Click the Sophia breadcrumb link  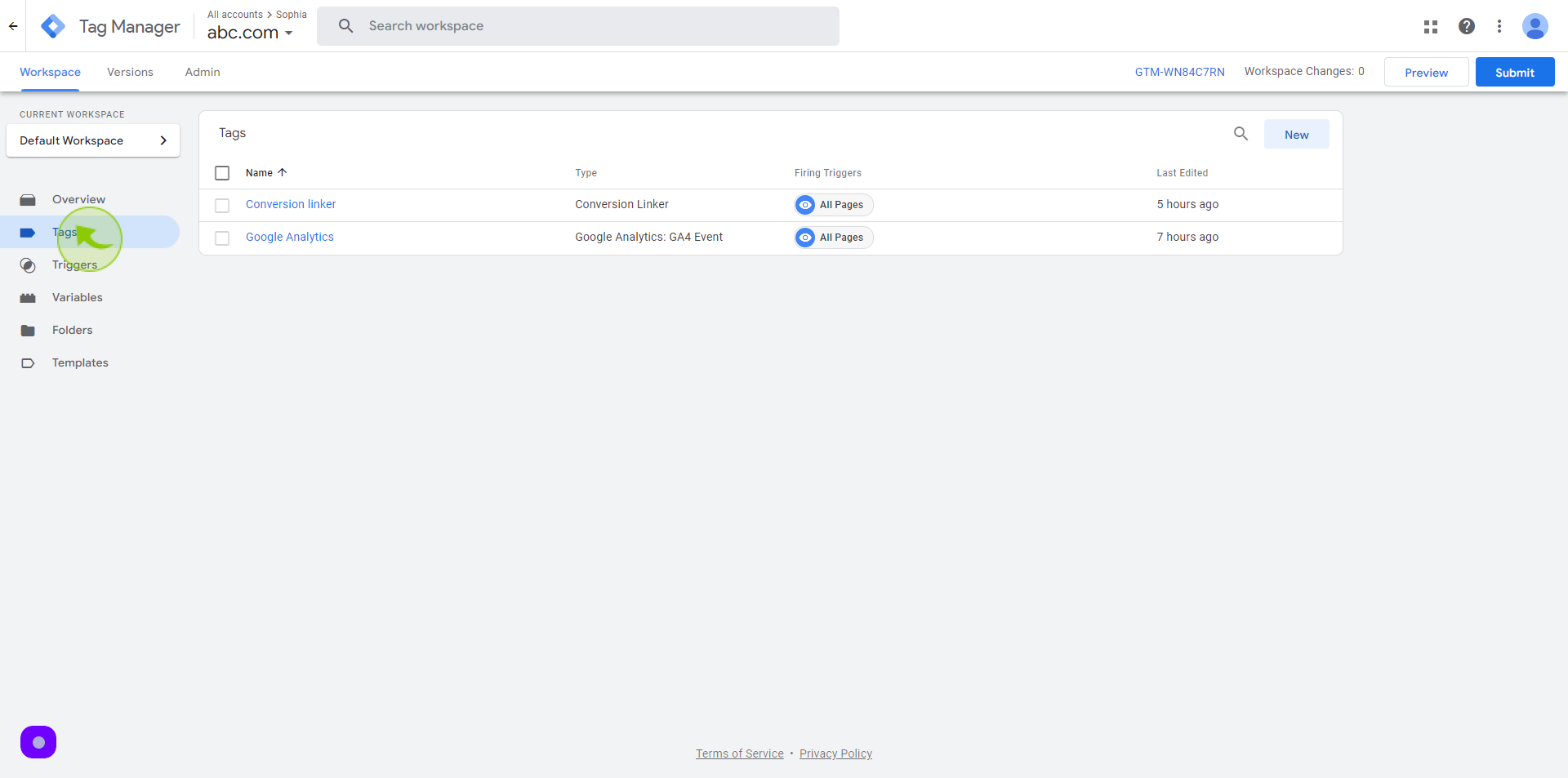click(x=292, y=15)
